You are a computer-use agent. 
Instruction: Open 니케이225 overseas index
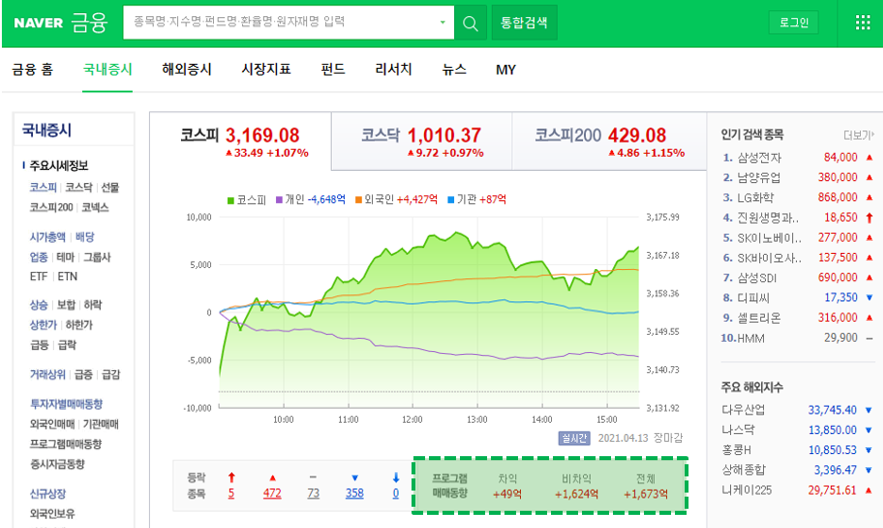click(747, 490)
